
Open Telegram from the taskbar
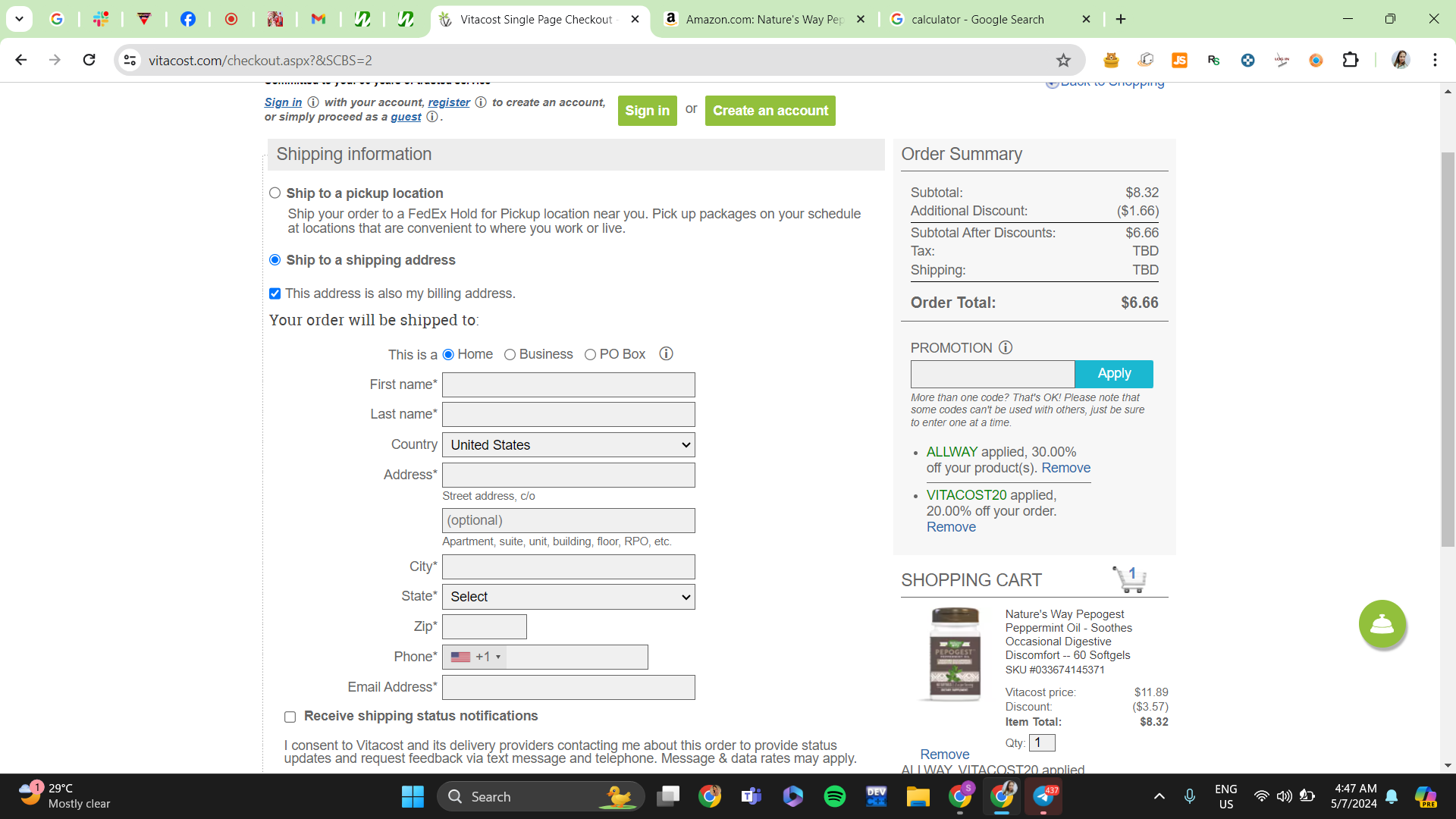pyautogui.click(x=1044, y=796)
